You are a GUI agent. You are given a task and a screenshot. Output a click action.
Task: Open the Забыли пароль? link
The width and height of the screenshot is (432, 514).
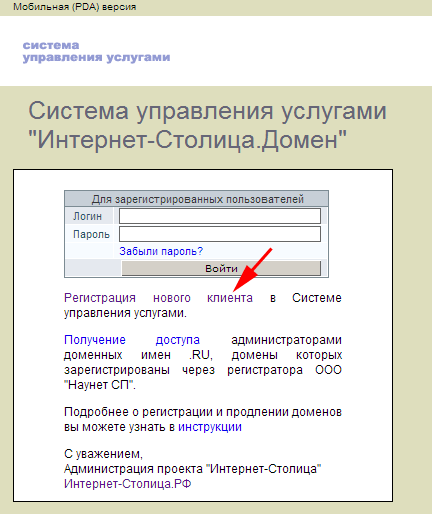161,251
